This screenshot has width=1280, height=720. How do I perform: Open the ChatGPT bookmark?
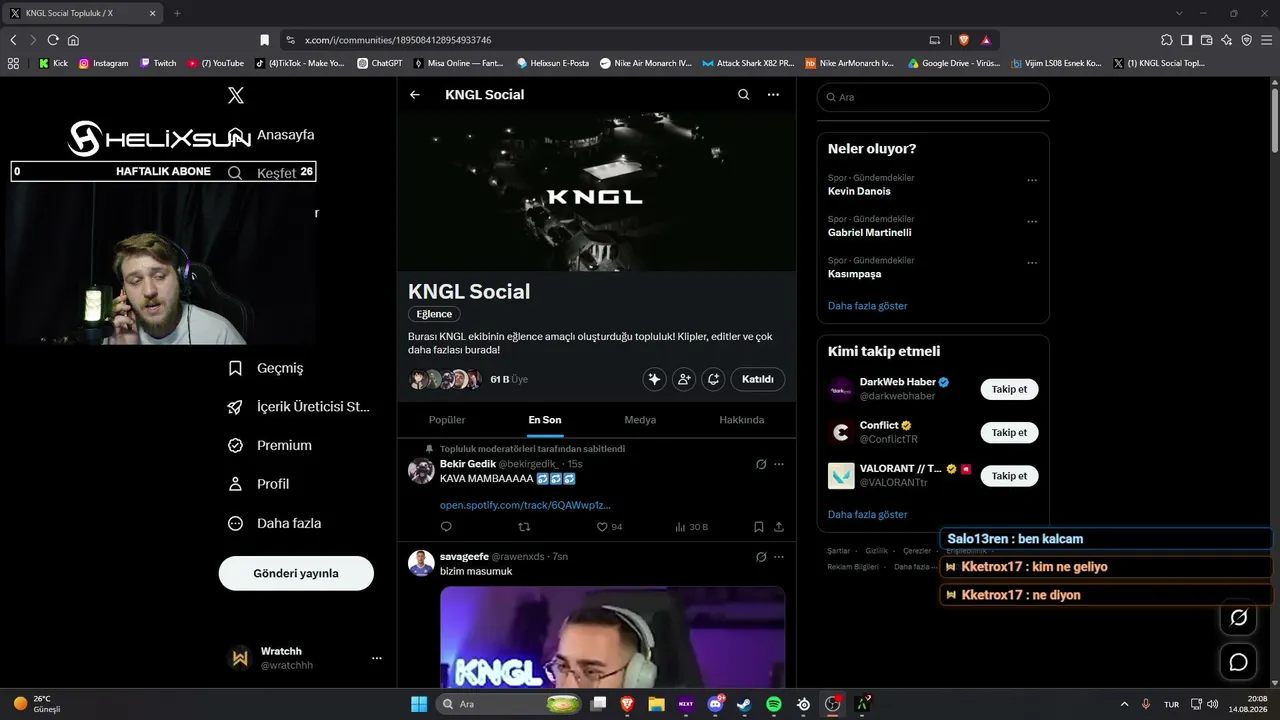click(x=379, y=63)
